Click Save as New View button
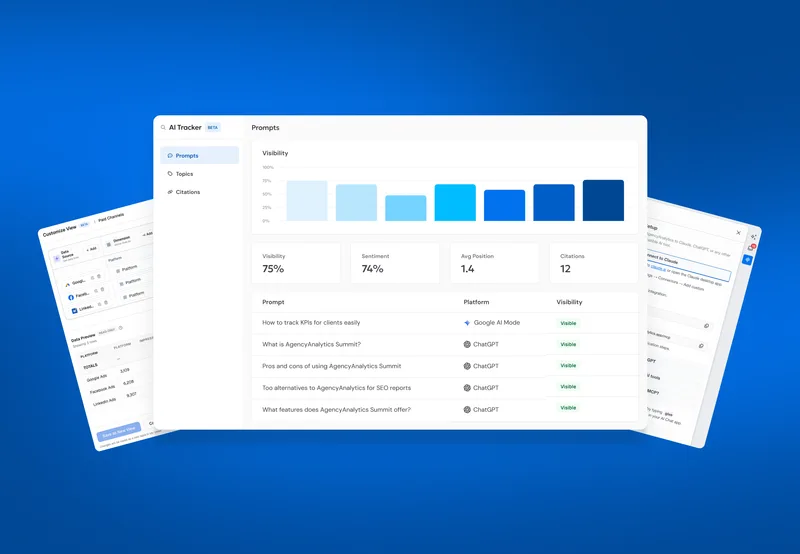800x554 pixels. 119,432
